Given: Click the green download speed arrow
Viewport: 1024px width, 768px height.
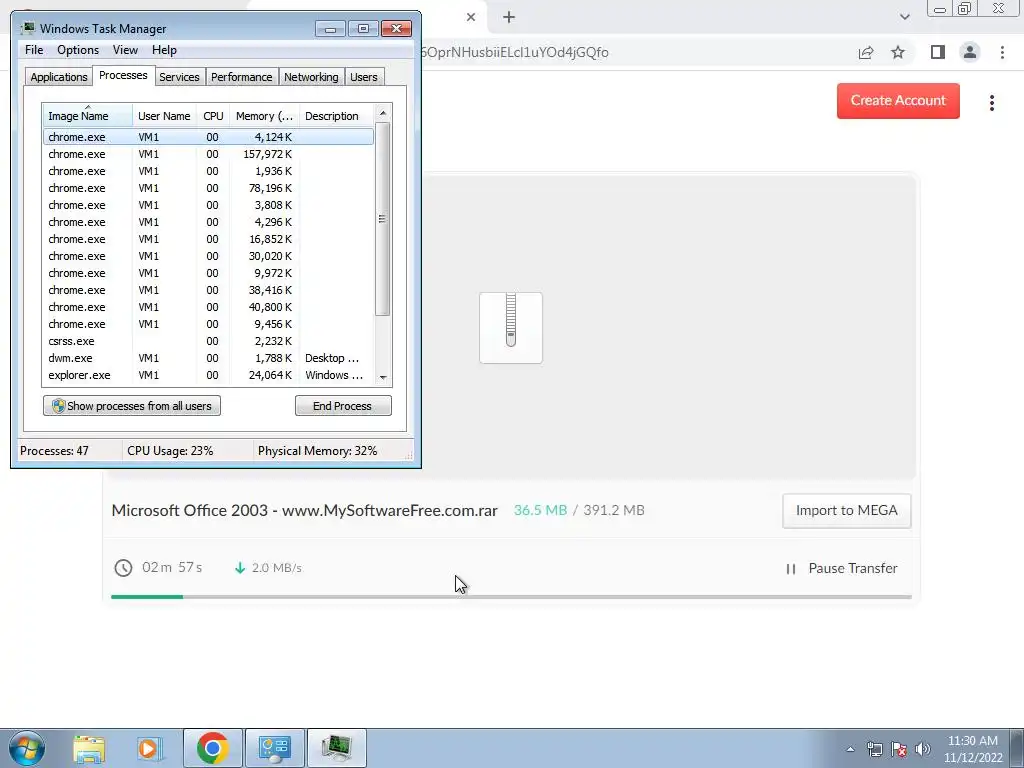Looking at the screenshot, I should (240, 568).
